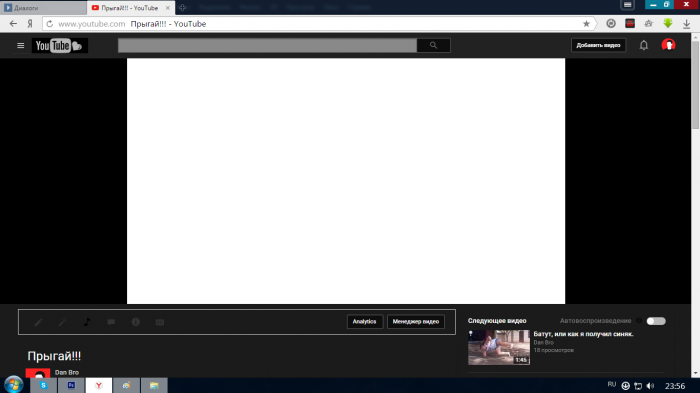
Task: Click autoplay info icon beside Автовоспроизведение
Action: click(639, 321)
